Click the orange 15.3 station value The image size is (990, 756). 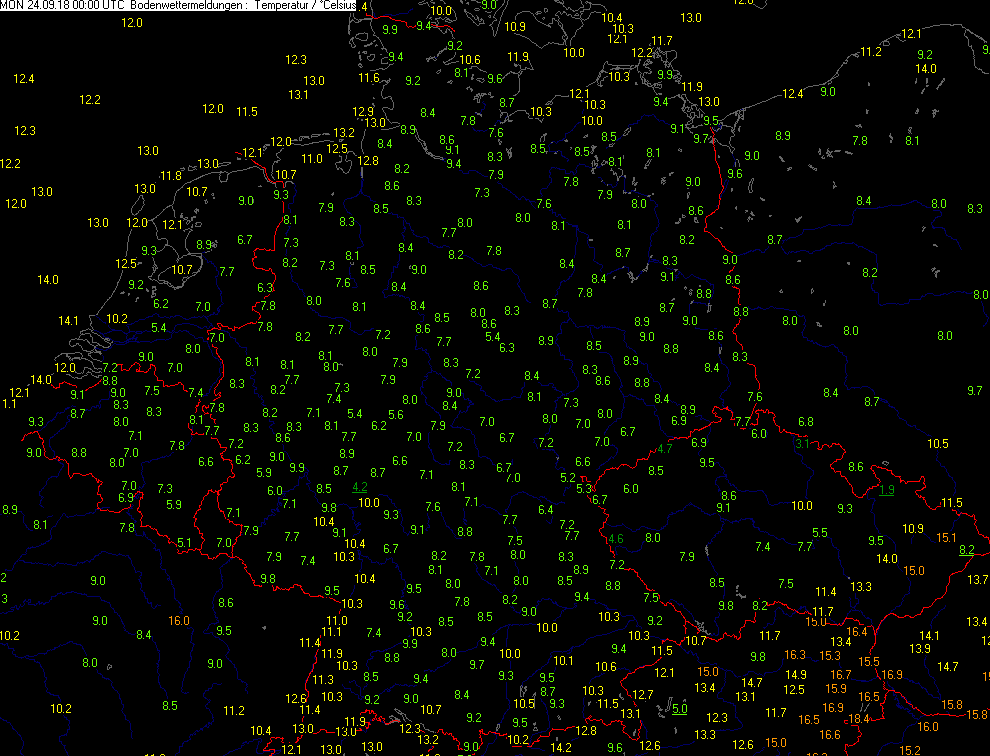830,655
